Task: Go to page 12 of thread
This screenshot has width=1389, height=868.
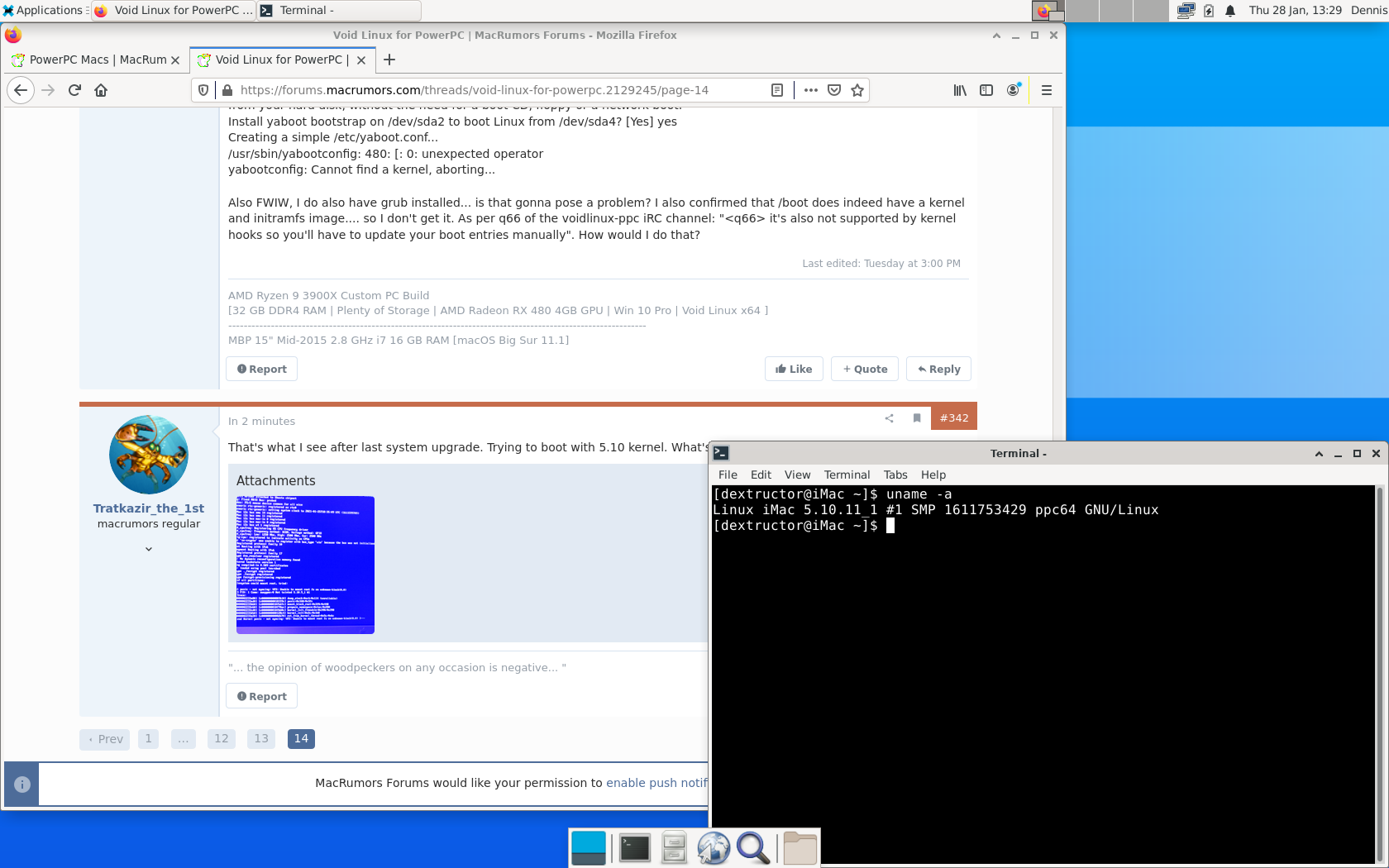Action: (221, 739)
